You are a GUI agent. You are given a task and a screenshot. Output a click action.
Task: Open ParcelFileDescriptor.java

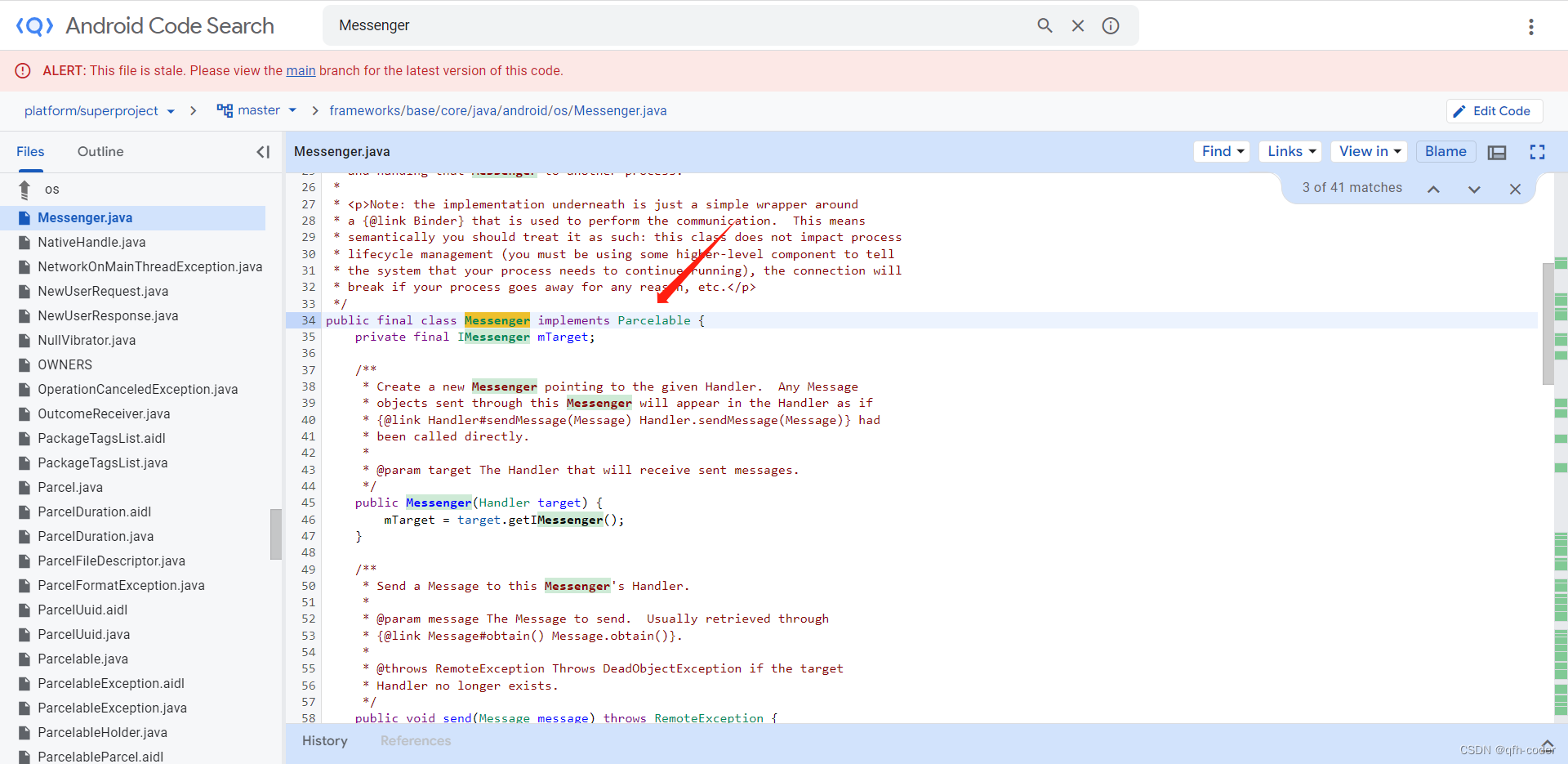click(x=111, y=561)
